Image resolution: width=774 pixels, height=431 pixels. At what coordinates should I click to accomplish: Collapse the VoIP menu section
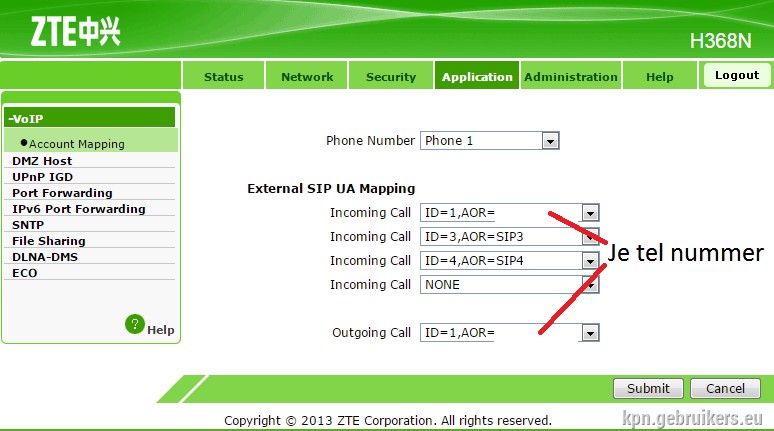89,118
